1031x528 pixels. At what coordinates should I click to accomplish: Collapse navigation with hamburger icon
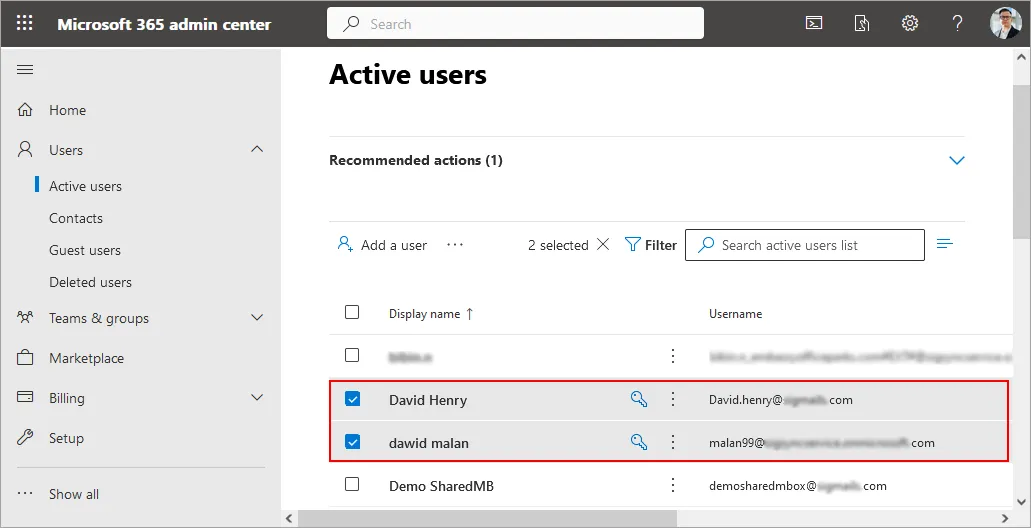[25, 70]
